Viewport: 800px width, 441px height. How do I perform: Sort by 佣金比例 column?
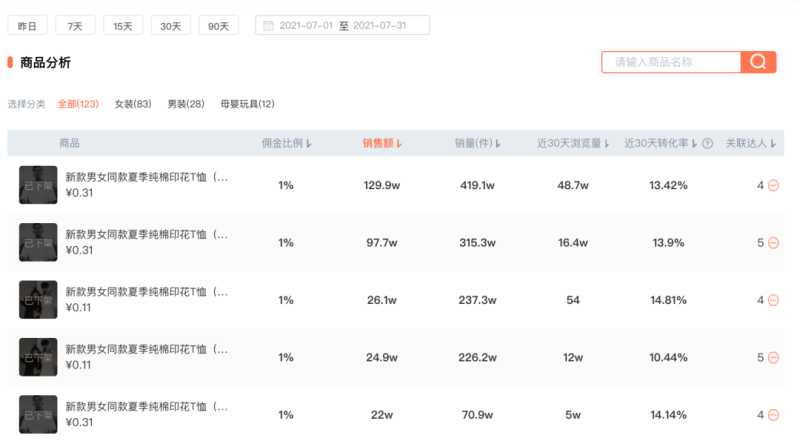[x=287, y=143]
